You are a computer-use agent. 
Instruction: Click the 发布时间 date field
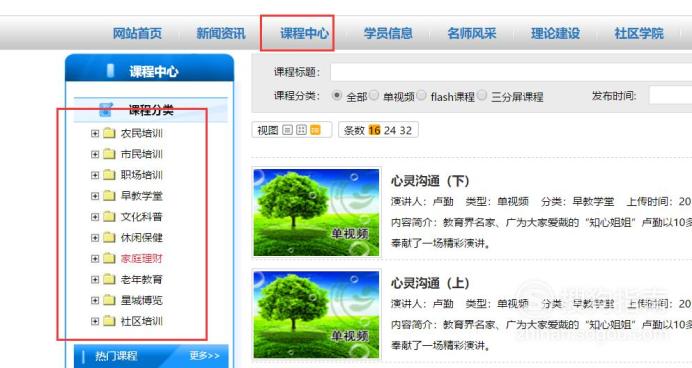670,95
